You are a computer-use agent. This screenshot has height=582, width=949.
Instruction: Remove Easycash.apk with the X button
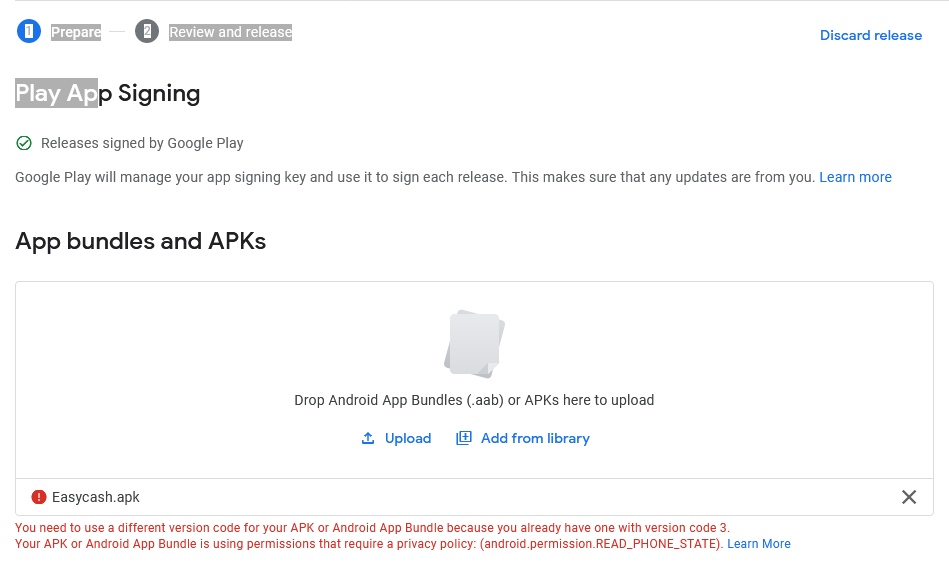[x=908, y=497]
